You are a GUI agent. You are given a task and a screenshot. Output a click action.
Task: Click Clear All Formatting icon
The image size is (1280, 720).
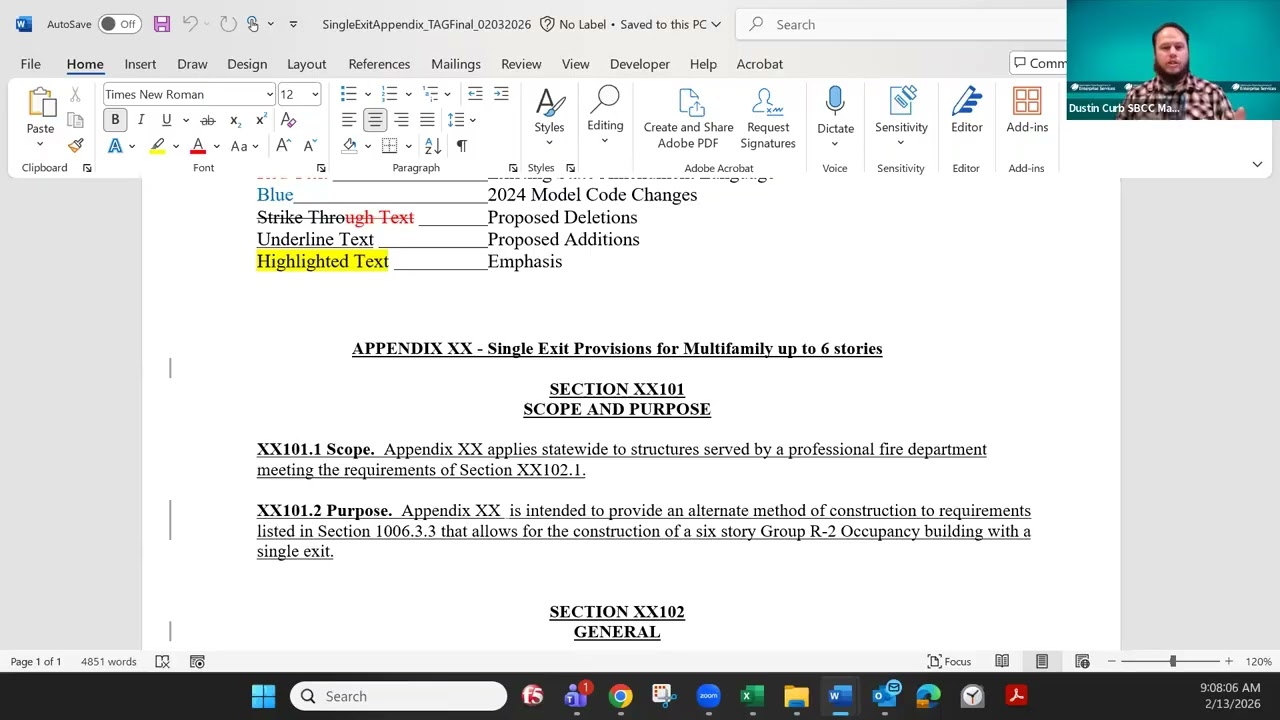pyautogui.click(x=288, y=120)
